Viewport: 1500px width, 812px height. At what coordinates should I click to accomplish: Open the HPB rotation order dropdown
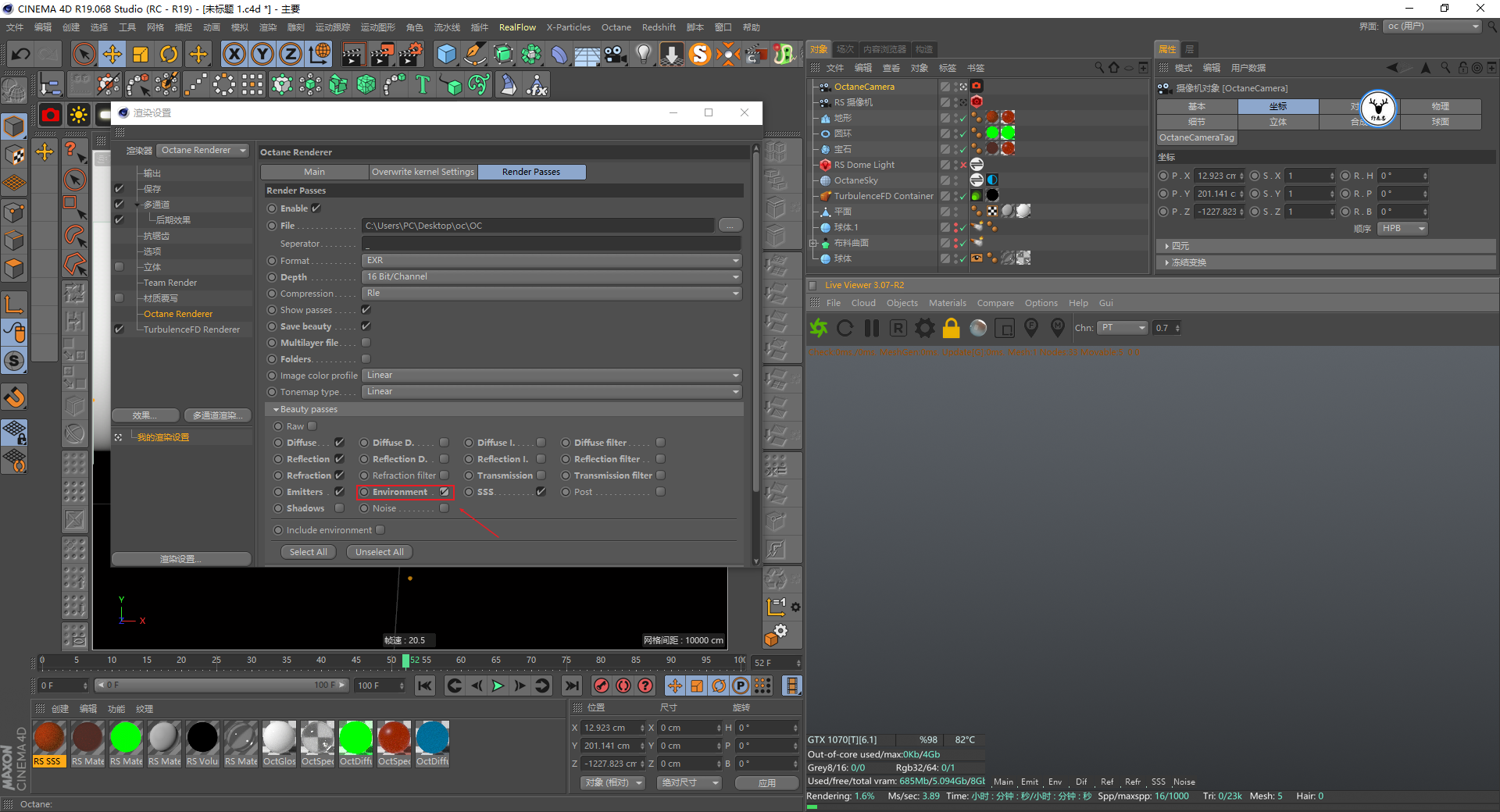(x=1402, y=229)
